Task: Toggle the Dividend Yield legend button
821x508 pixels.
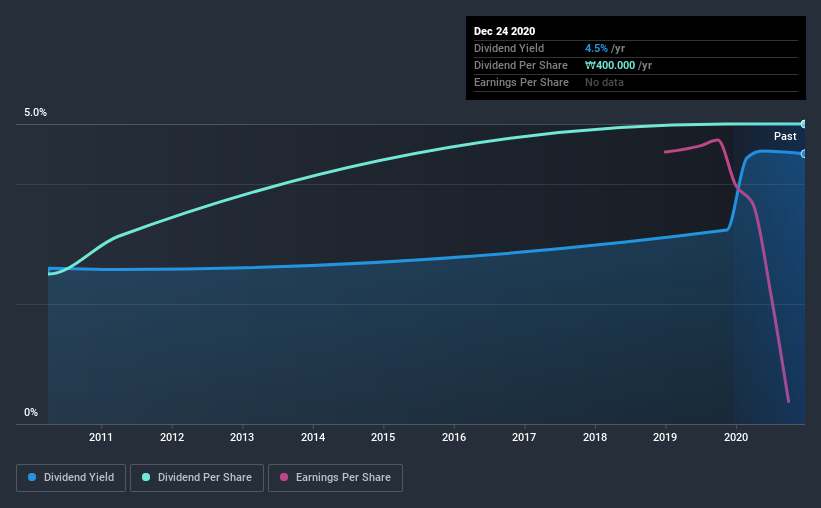Action: [x=71, y=478]
